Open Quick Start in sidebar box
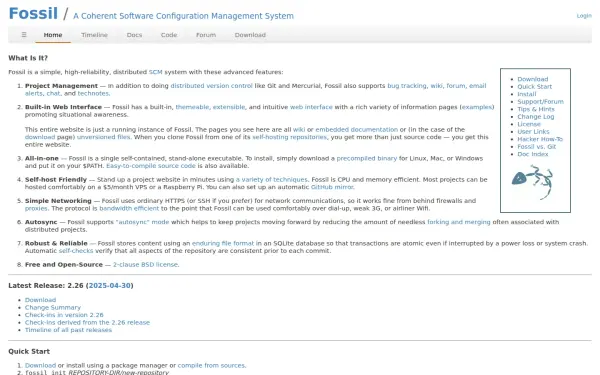 (x=535, y=86)
